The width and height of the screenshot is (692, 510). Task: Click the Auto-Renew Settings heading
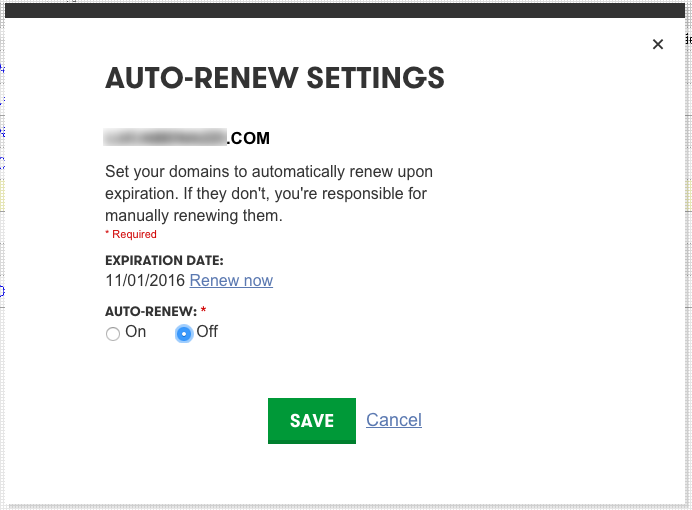click(275, 78)
